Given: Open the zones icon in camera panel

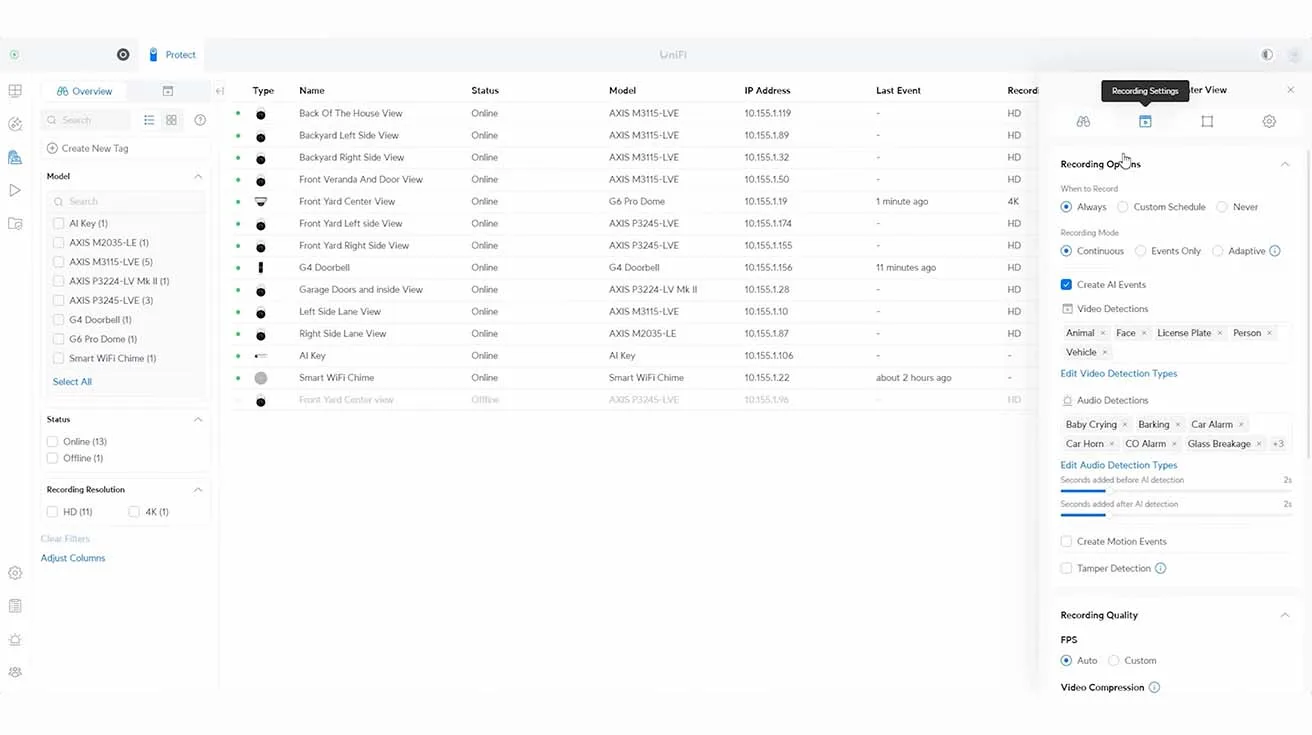Looking at the screenshot, I should point(1207,121).
